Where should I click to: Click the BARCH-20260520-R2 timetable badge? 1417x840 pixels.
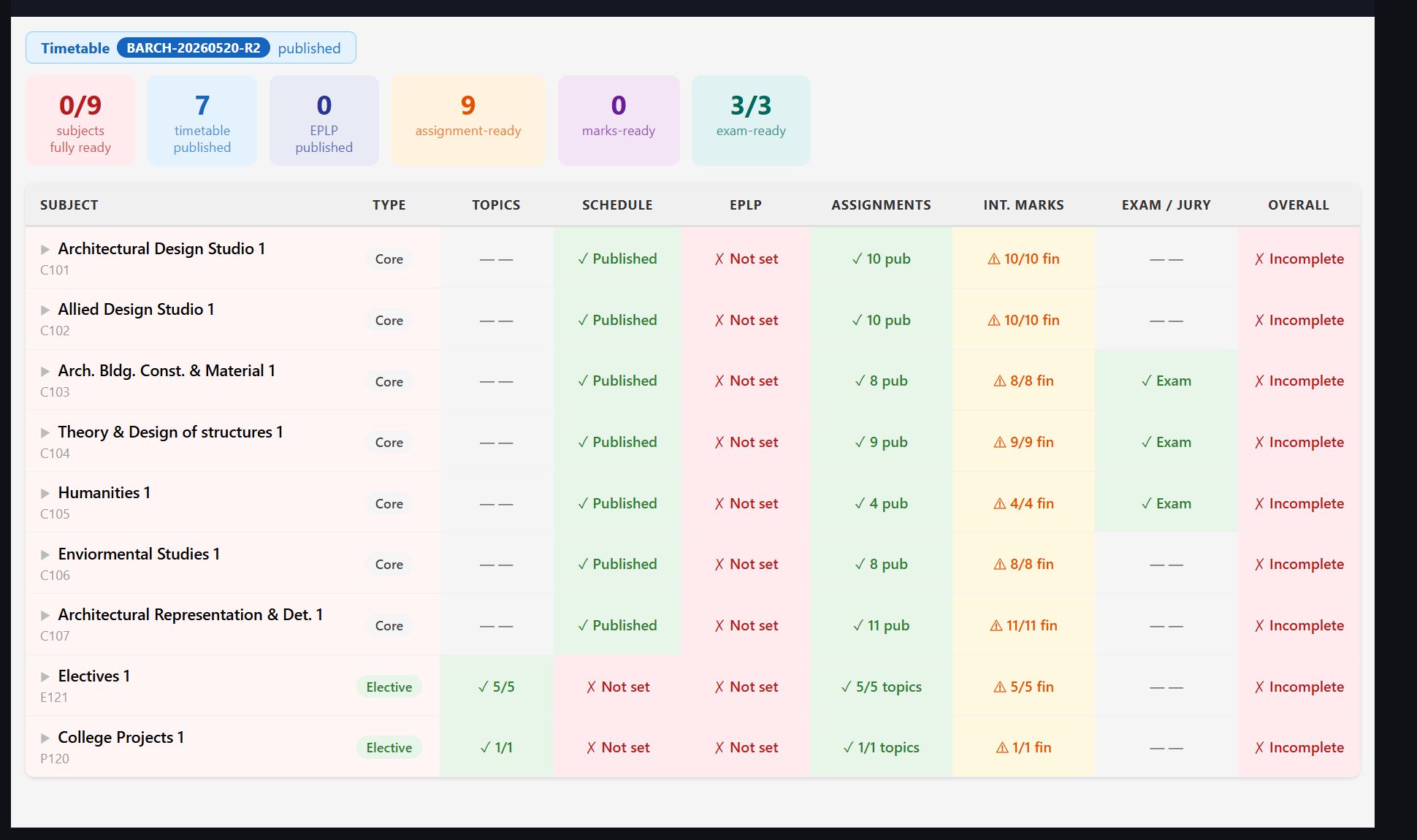click(194, 48)
